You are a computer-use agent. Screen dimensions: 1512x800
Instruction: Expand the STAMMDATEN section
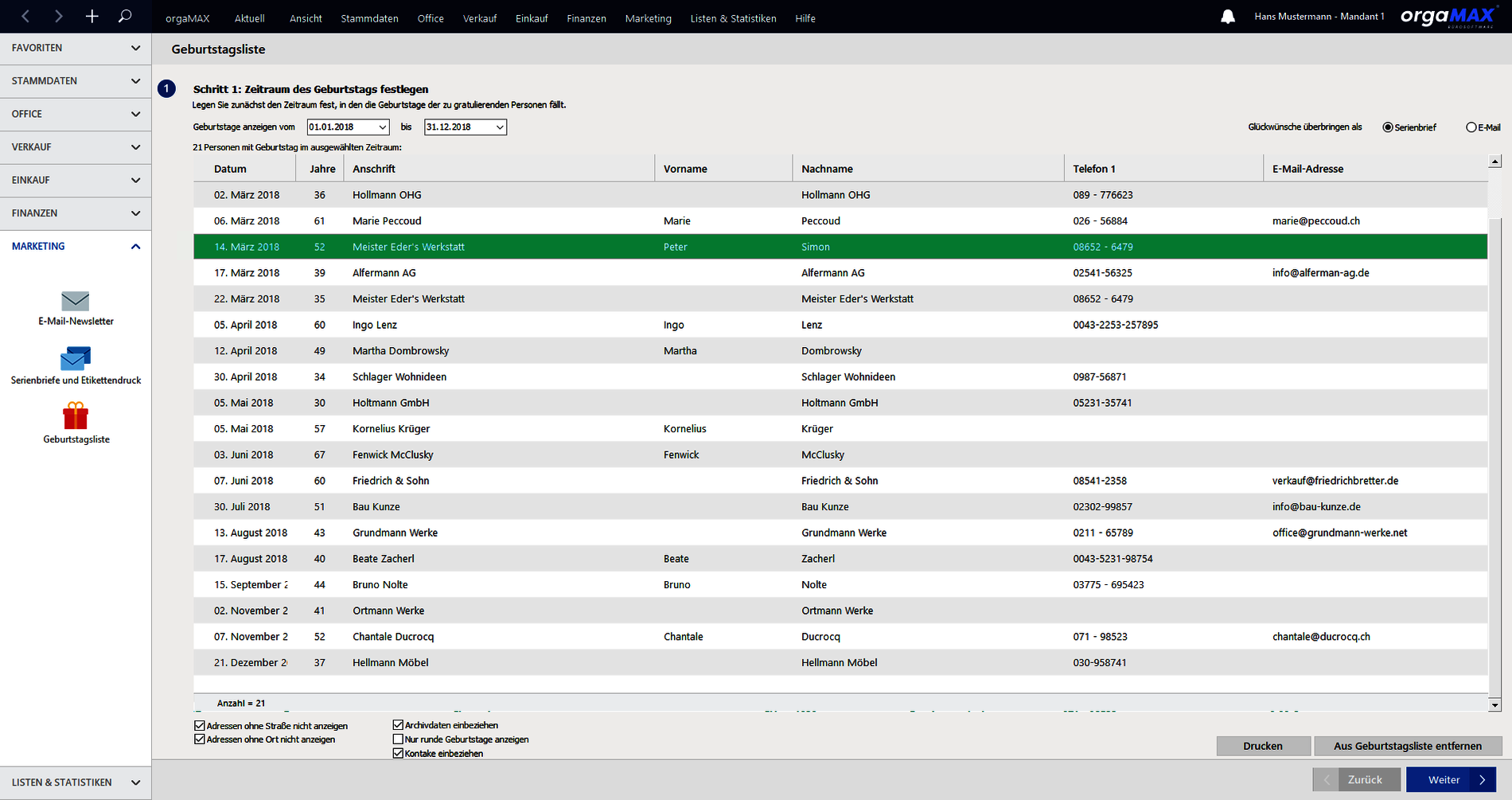click(76, 81)
